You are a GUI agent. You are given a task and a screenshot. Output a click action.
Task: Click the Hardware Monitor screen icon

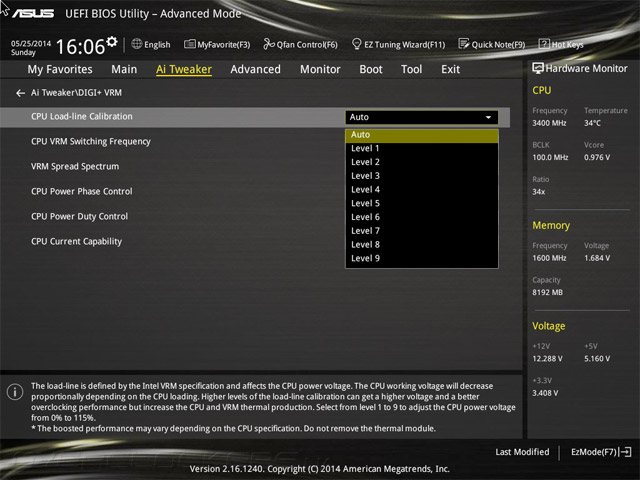[x=538, y=68]
